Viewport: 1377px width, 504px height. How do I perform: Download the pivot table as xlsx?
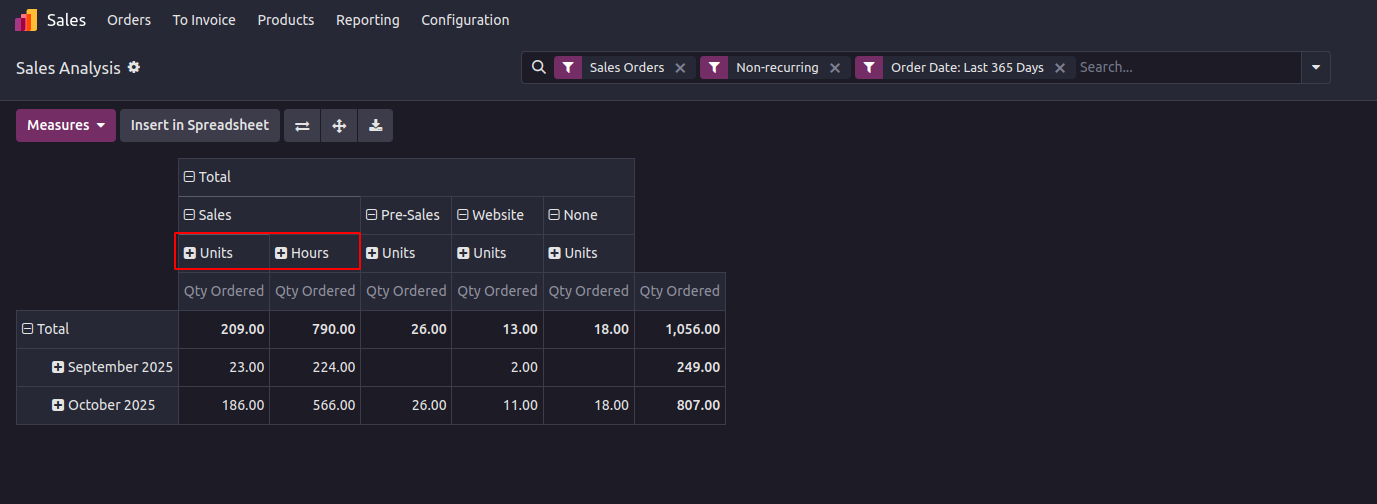375,126
